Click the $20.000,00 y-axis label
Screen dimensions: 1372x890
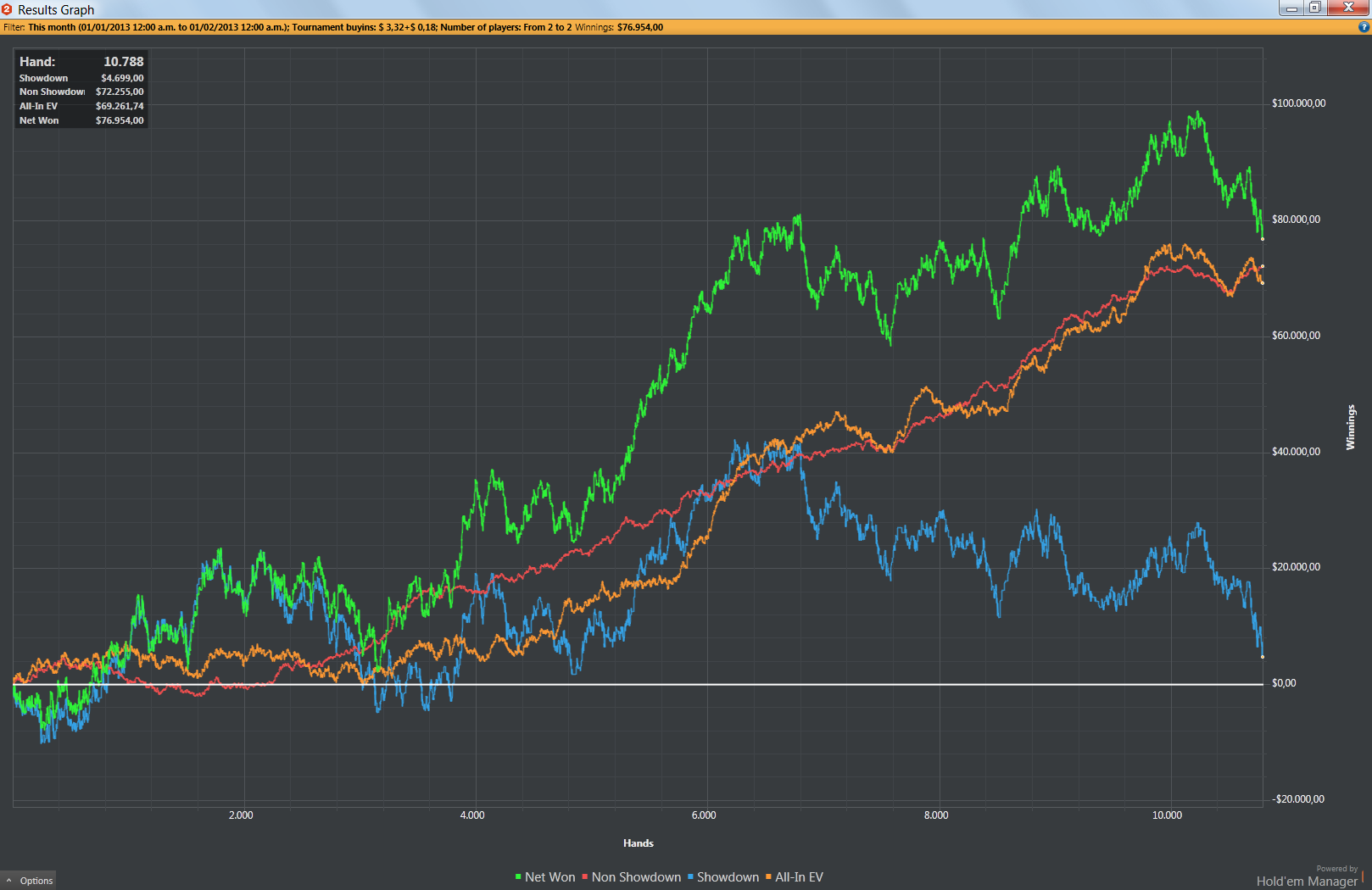tap(1296, 567)
